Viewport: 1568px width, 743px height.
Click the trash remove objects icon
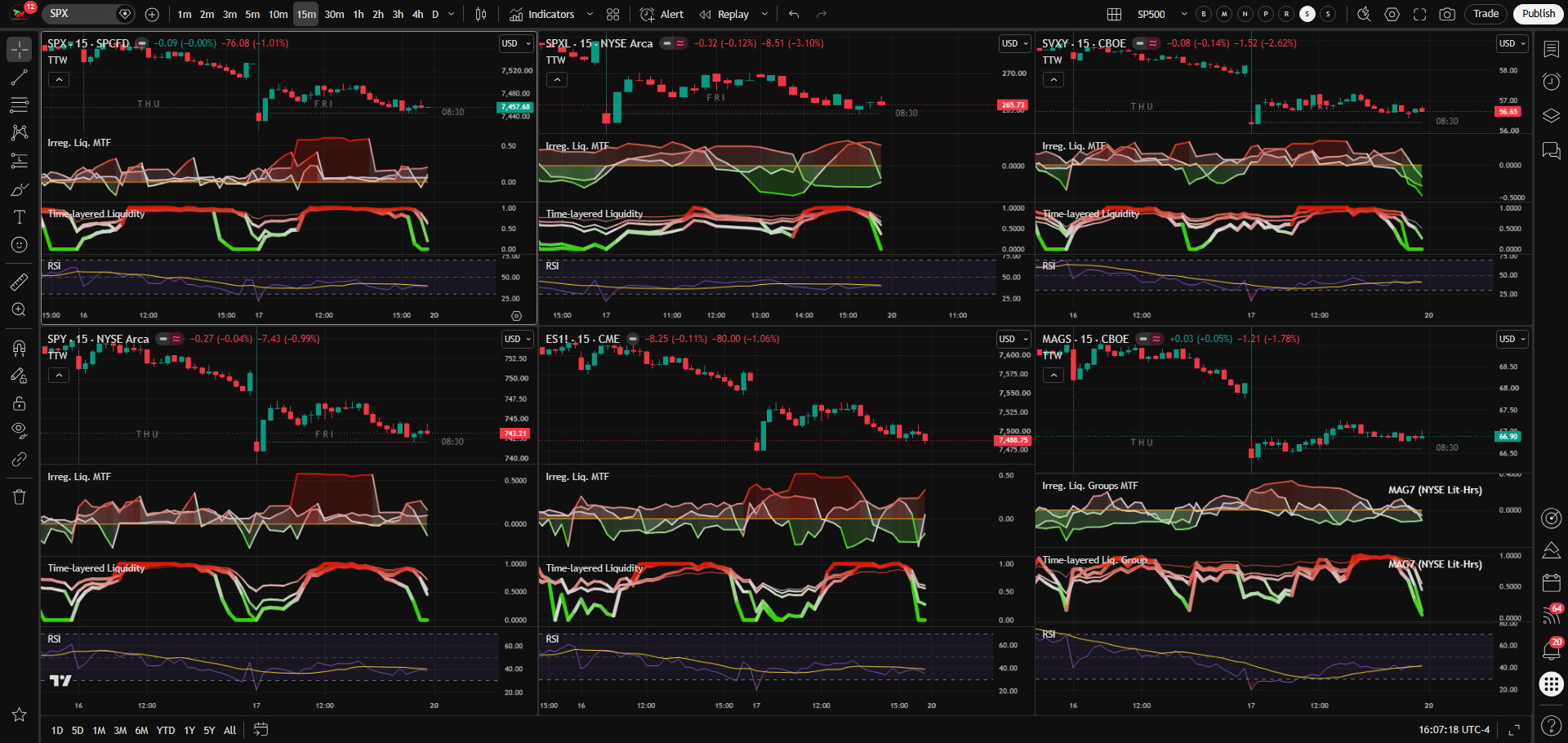(19, 496)
